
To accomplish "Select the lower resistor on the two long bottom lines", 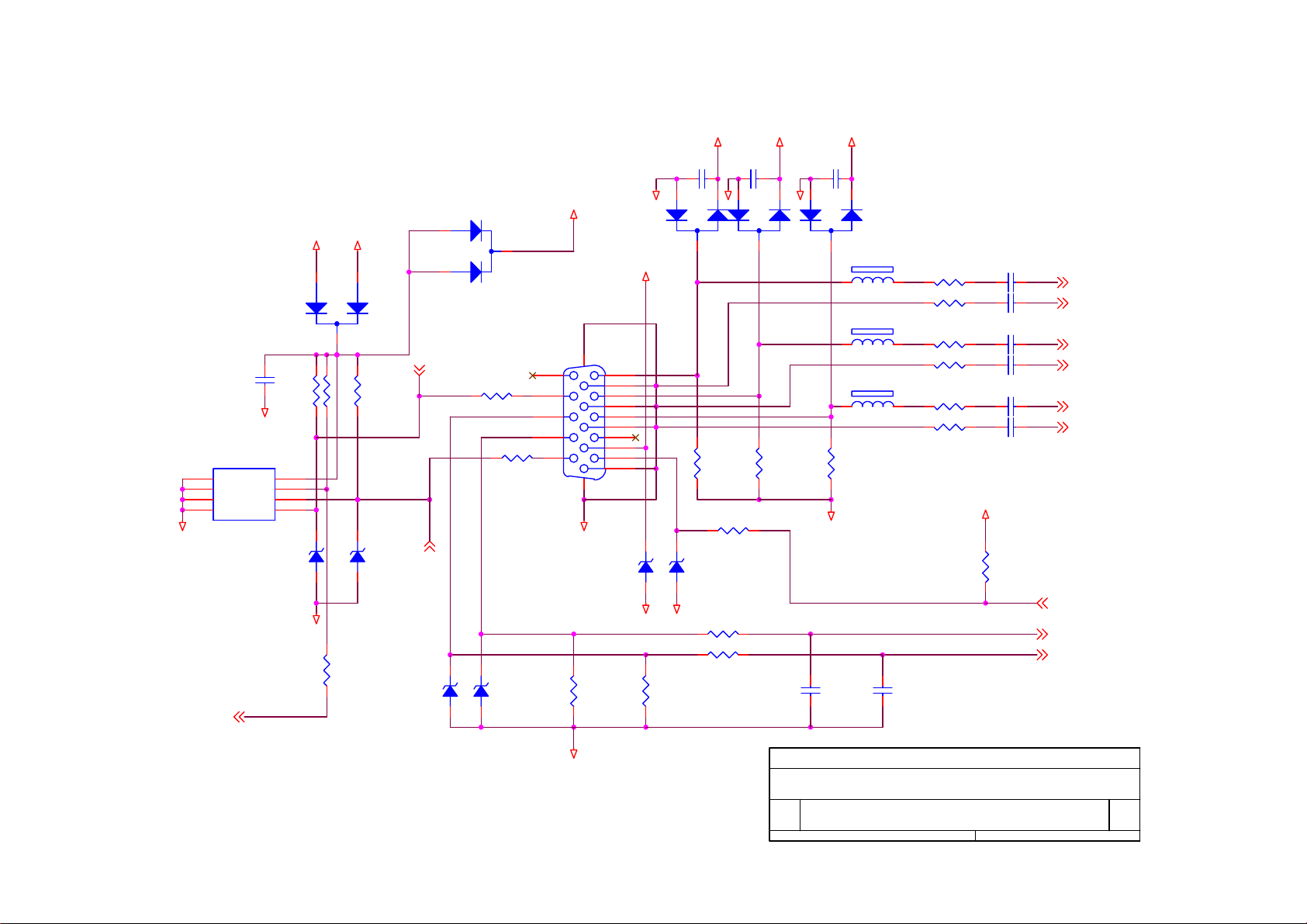I will point(723,655).
